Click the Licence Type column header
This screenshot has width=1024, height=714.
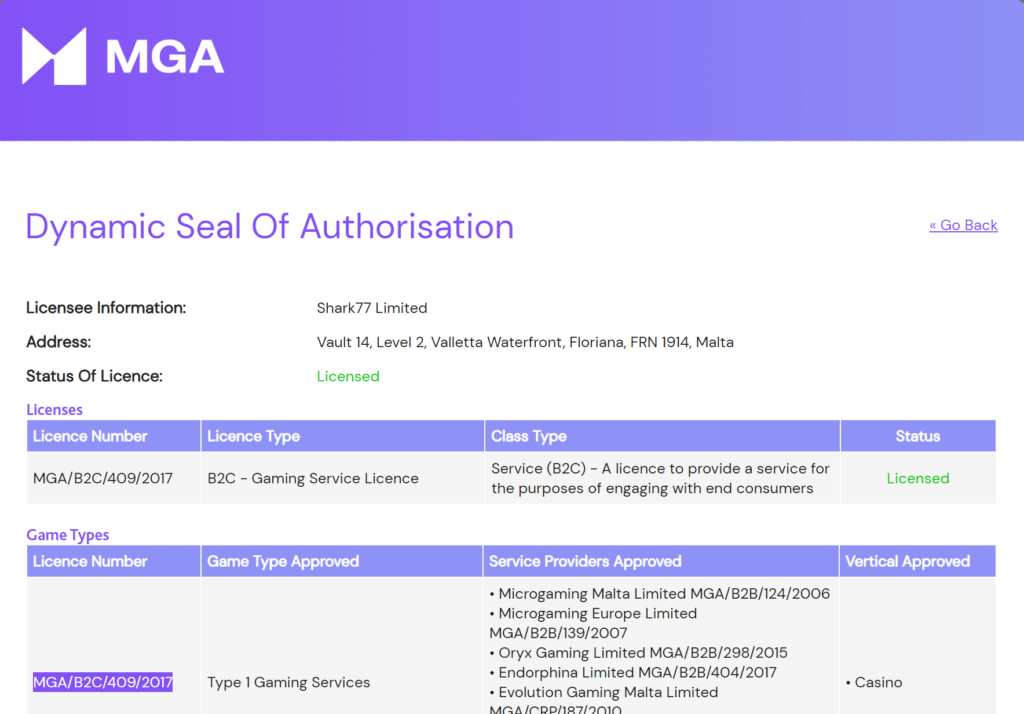pos(253,436)
